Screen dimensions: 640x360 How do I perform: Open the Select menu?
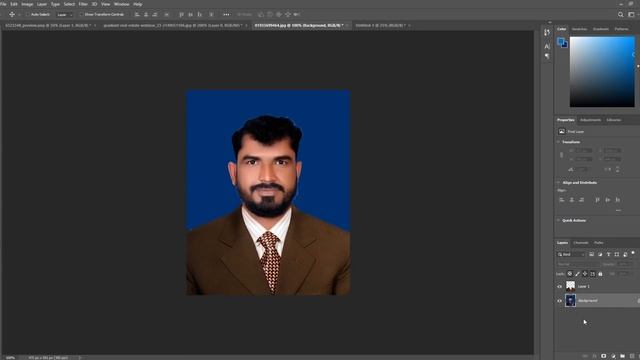pos(69,4)
